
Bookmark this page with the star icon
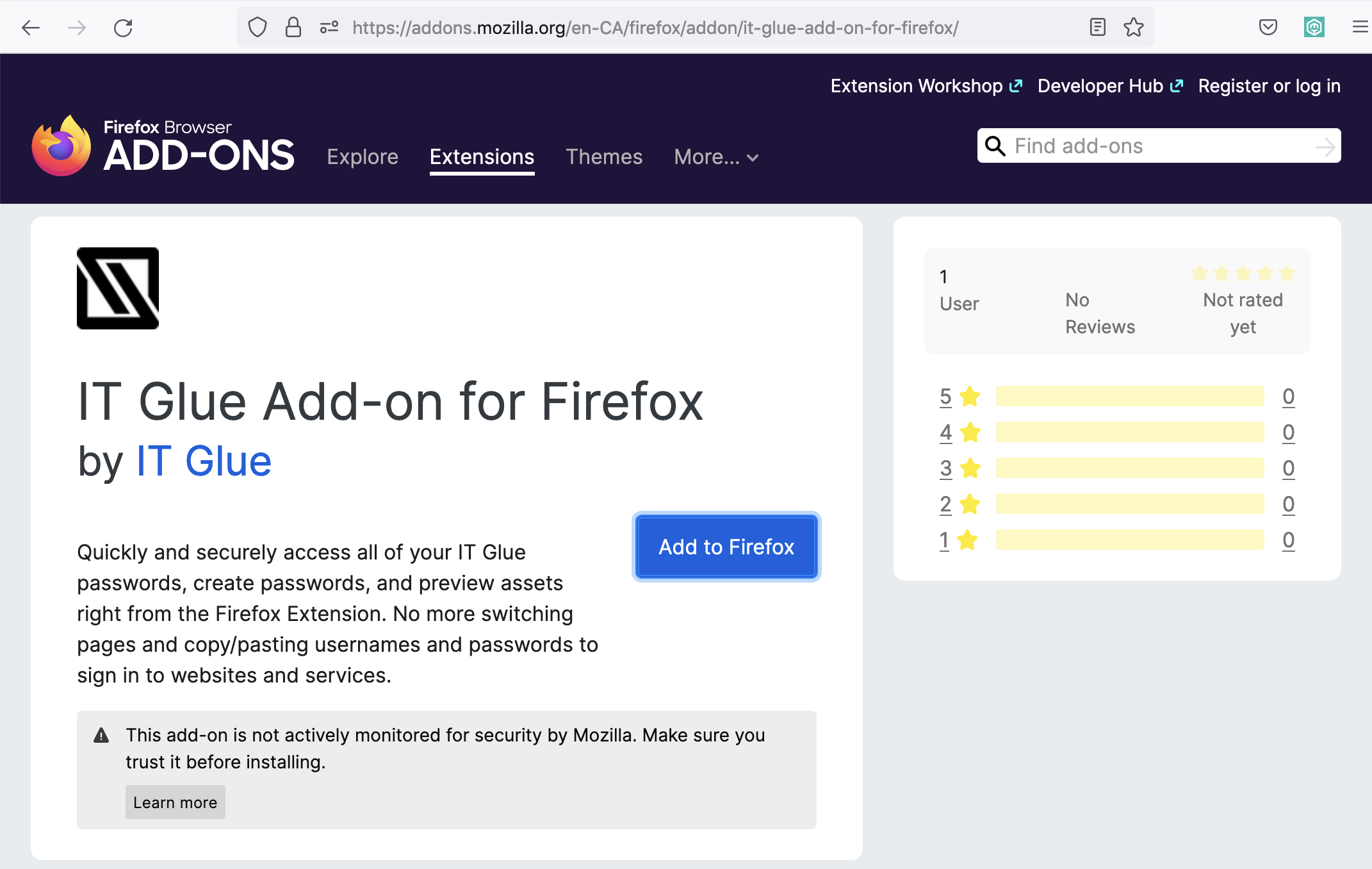[x=1133, y=28]
